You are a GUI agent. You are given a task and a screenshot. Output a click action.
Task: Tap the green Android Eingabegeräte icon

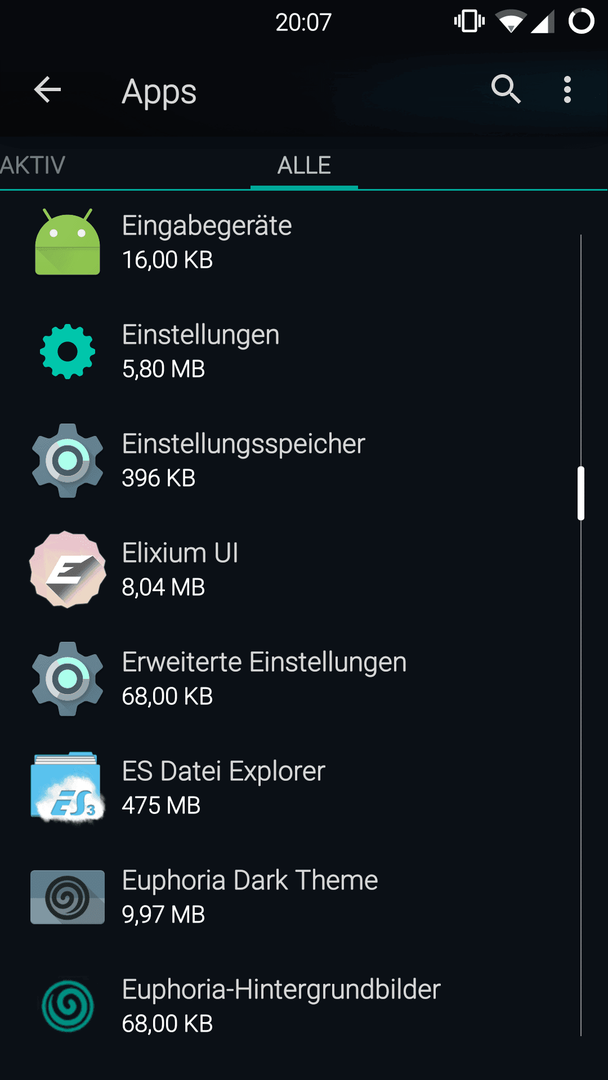pyautogui.click(x=67, y=242)
